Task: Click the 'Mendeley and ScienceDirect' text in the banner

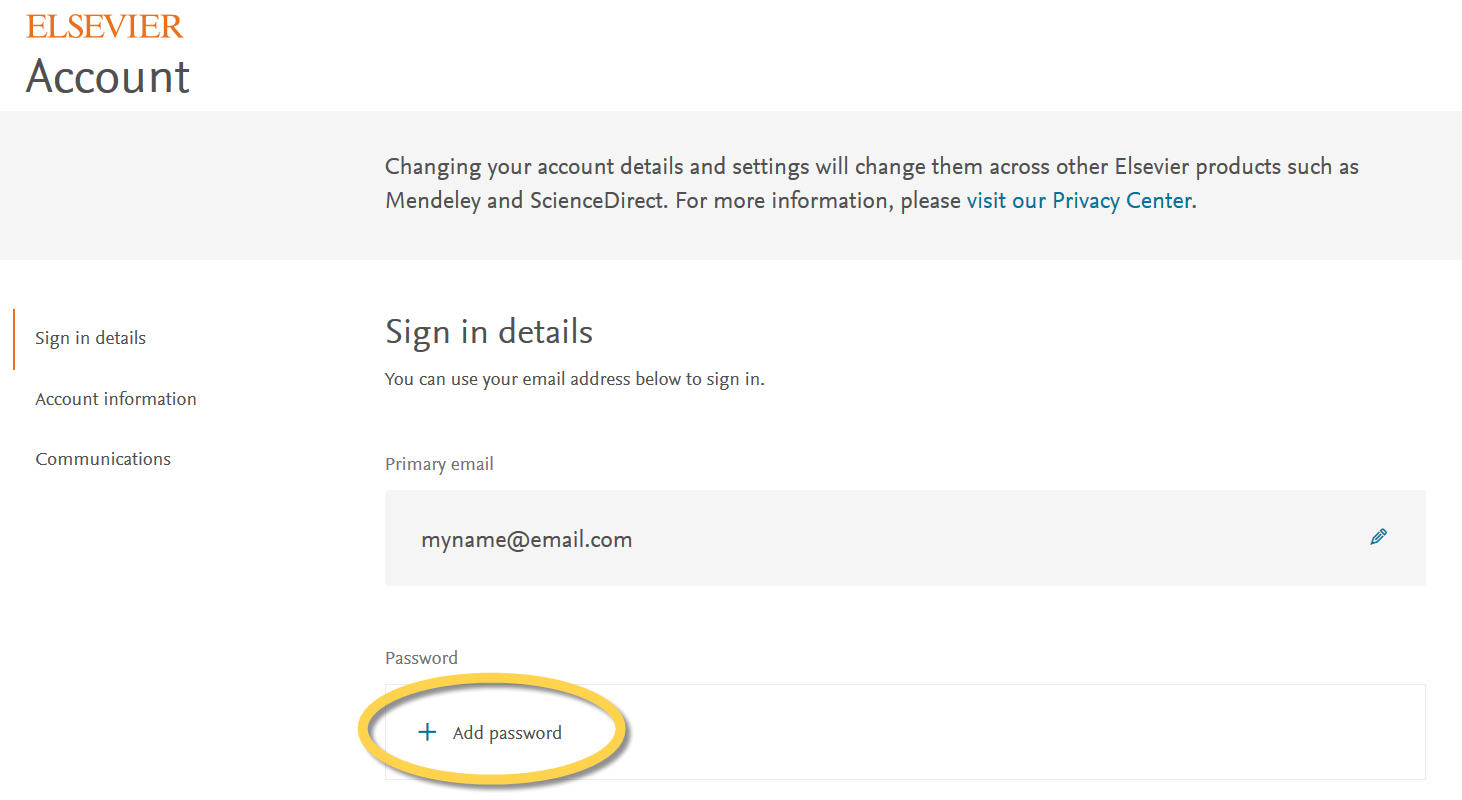Action: (524, 200)
